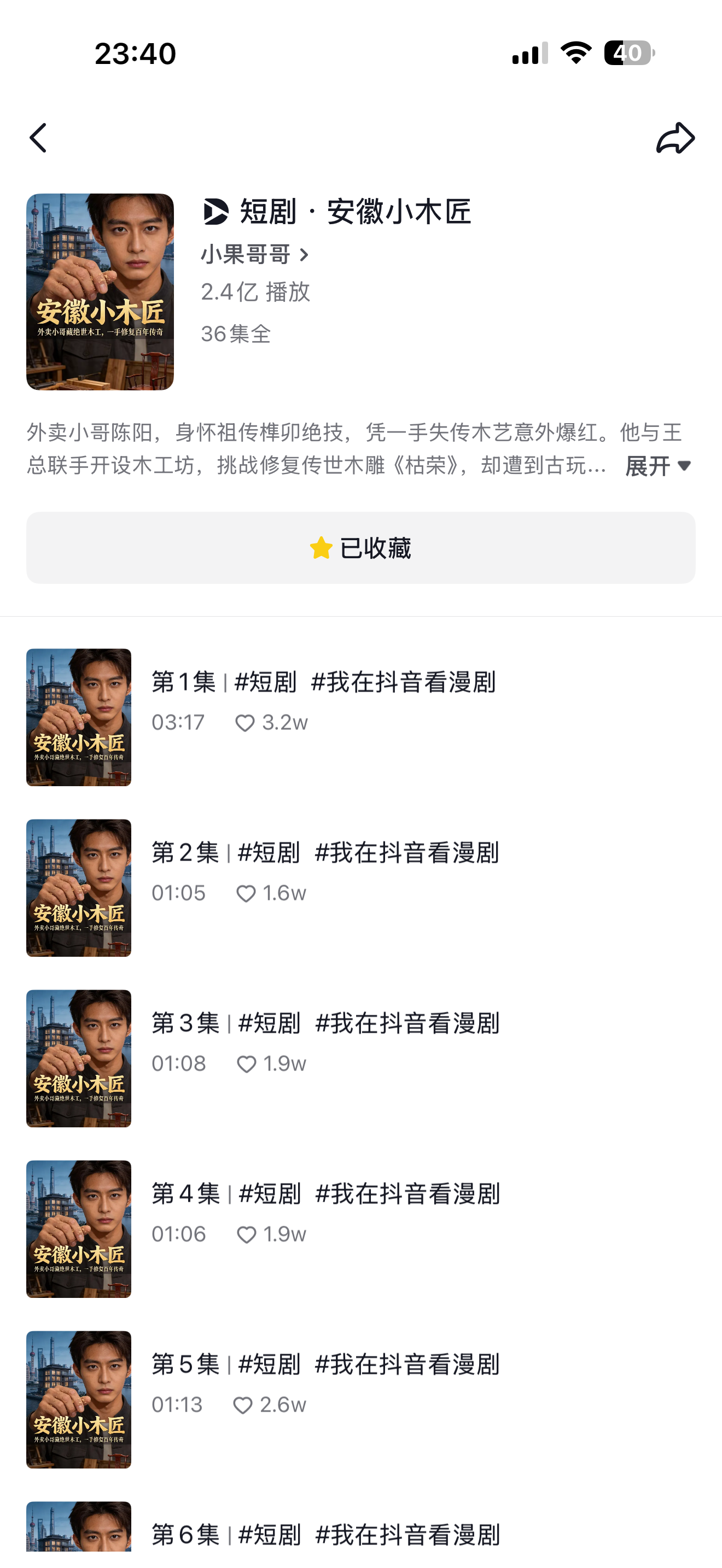Play 第2集 episode title
Screen dimensions: 722x1568
coord(325,853)
